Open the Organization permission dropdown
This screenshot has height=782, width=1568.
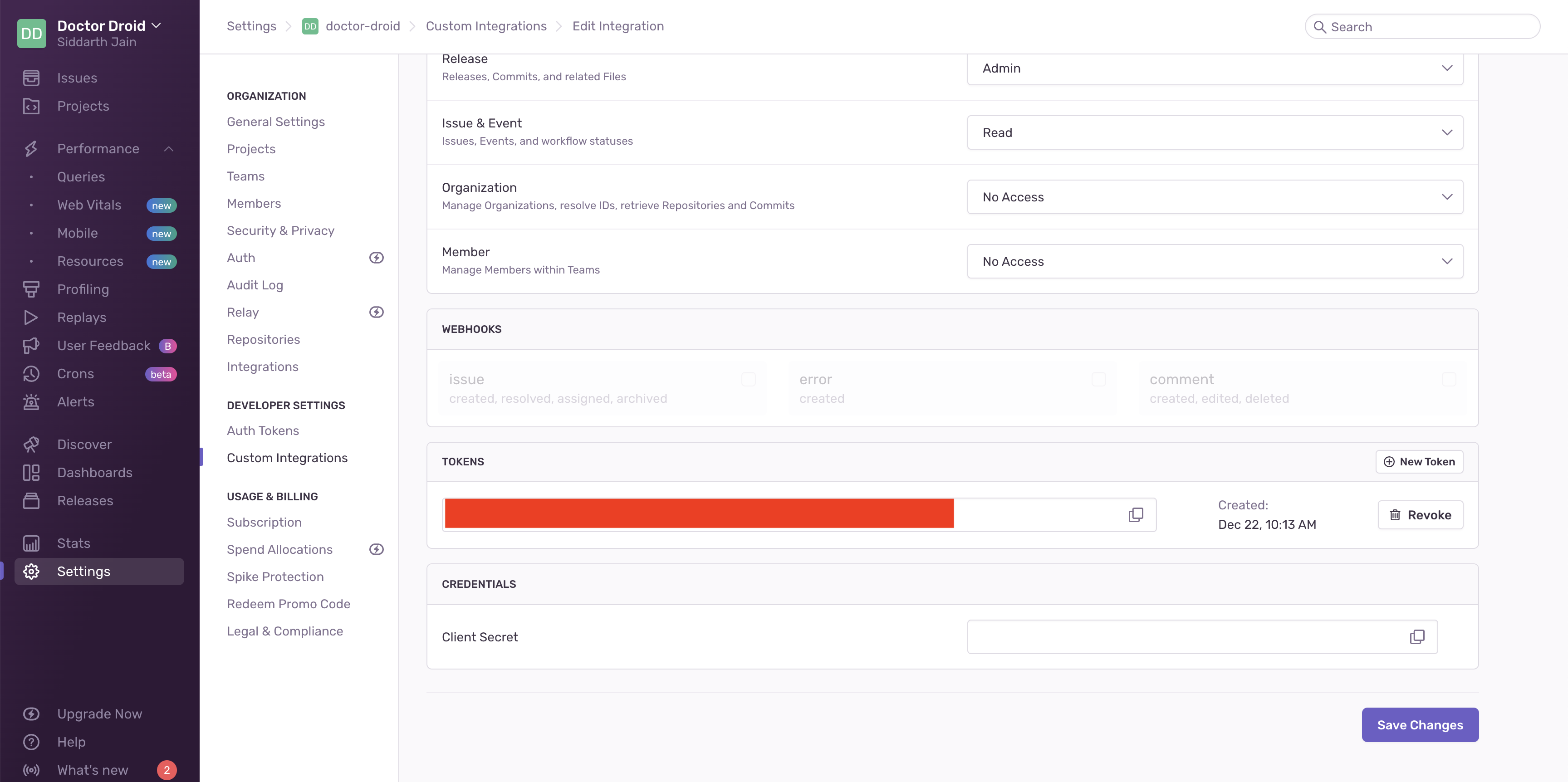[1215, 197]
